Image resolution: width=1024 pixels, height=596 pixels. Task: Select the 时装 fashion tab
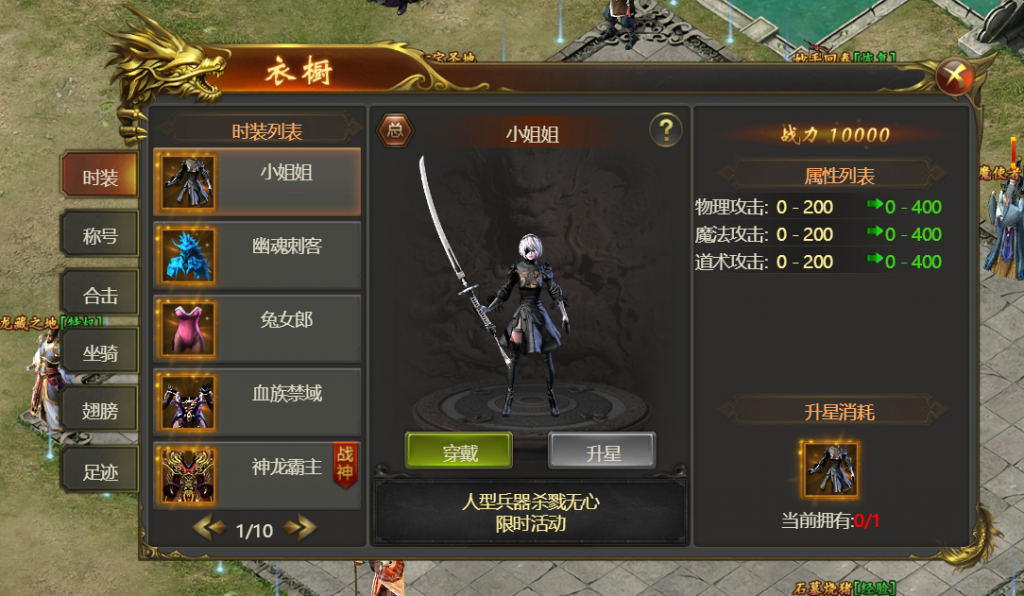tap(100, 176)
